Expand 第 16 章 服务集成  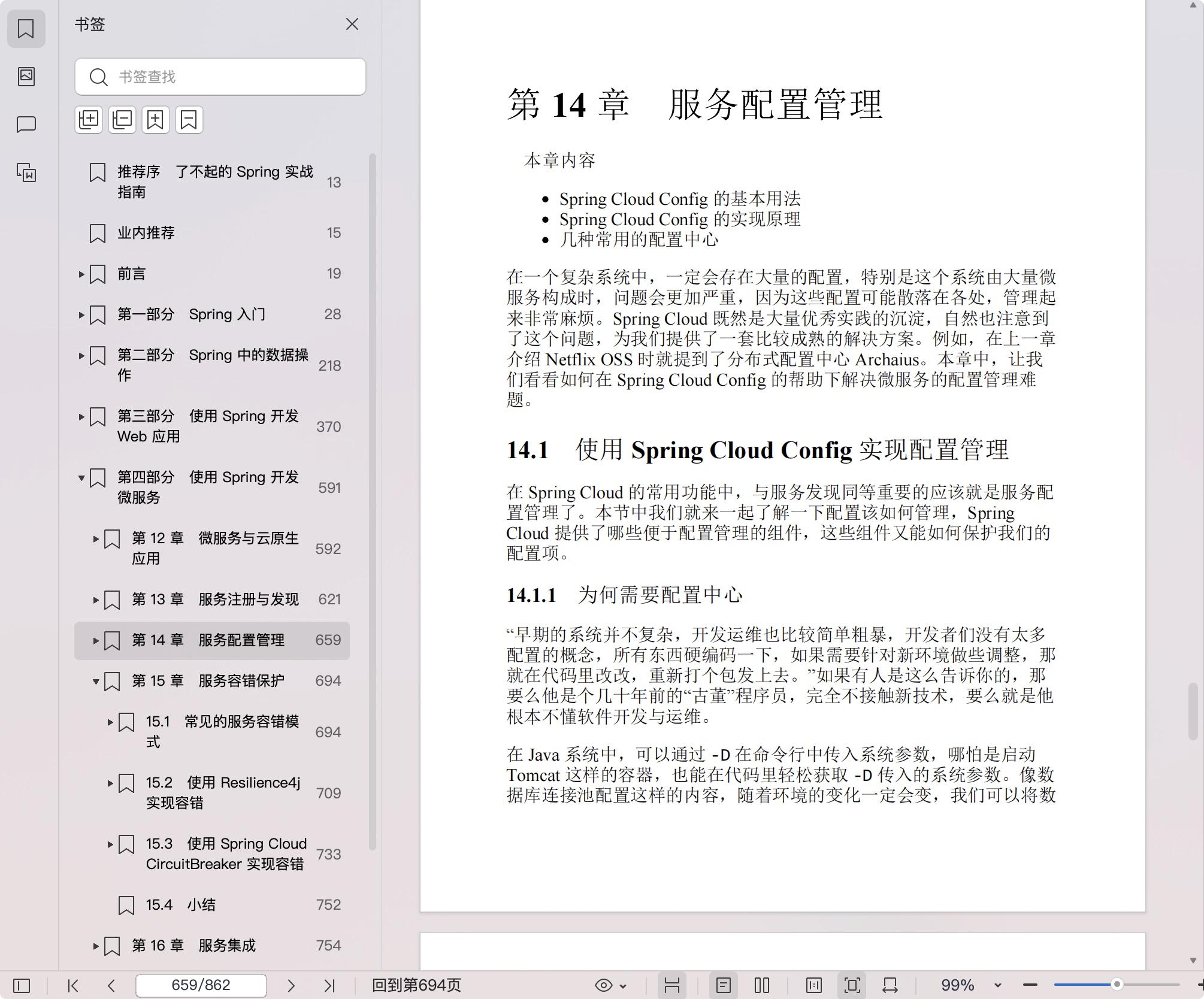click(x=96, y=946)
